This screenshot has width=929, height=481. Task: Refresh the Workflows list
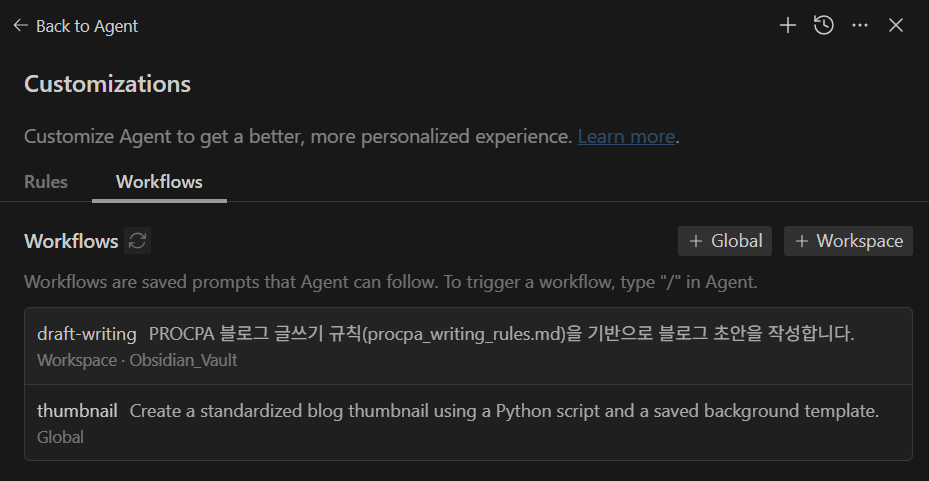(138, 241)
